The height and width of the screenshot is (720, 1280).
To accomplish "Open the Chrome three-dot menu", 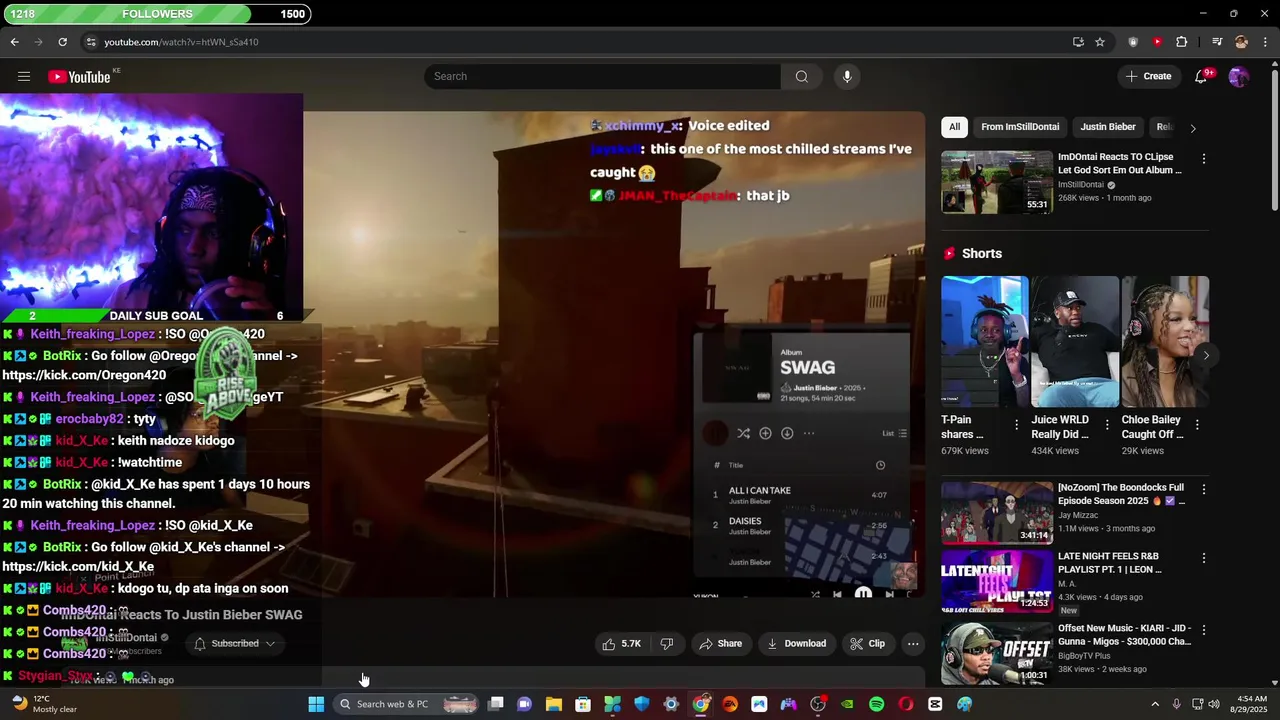I will coord(1266,42).
